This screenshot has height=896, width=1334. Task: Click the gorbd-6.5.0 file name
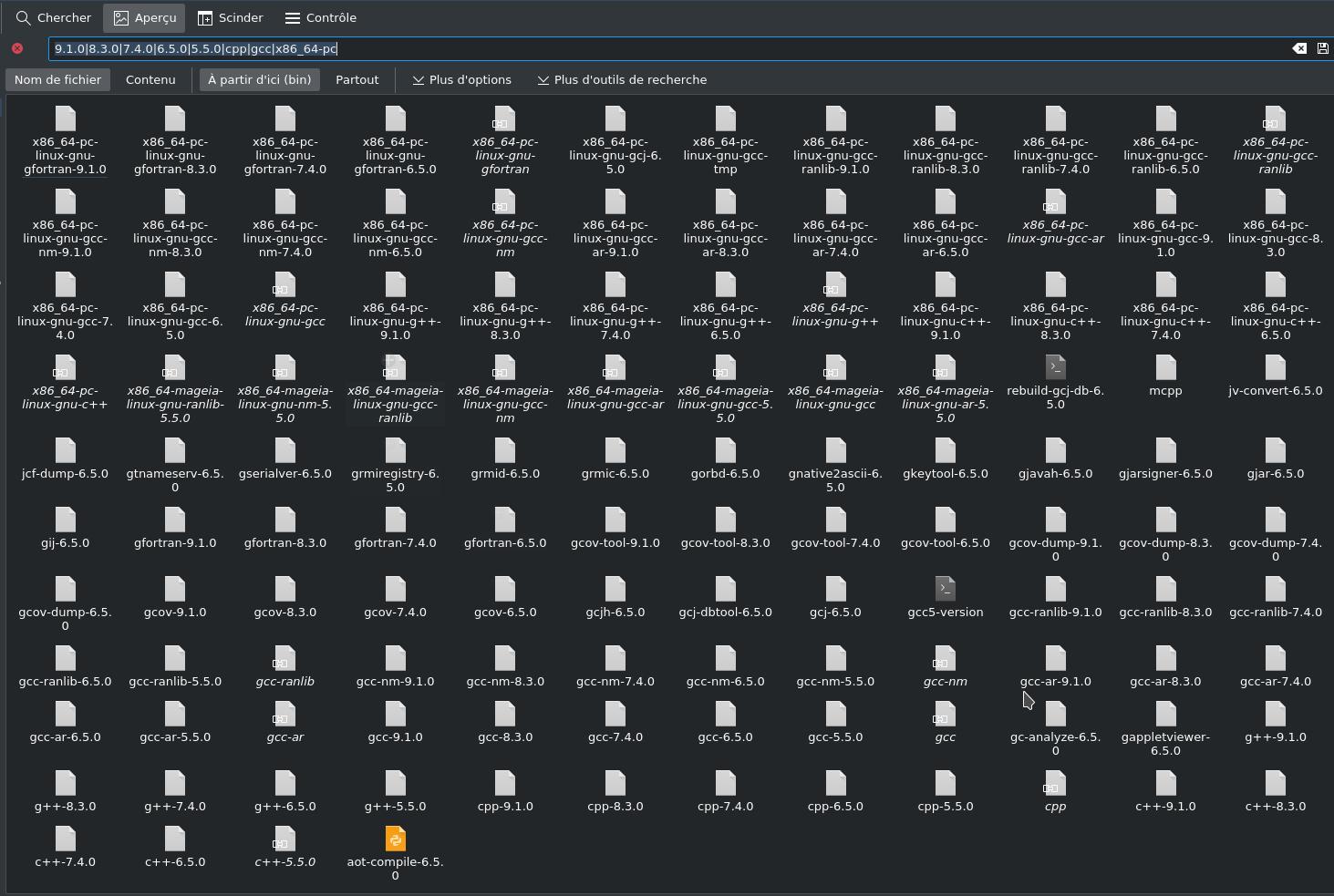725,473
